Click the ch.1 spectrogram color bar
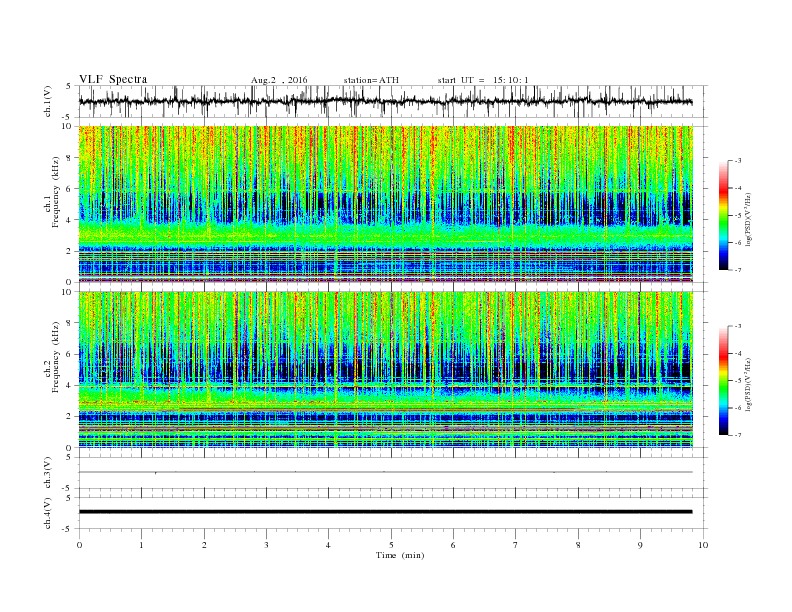Viewport: 792px width, 612px height. [723, 216]
